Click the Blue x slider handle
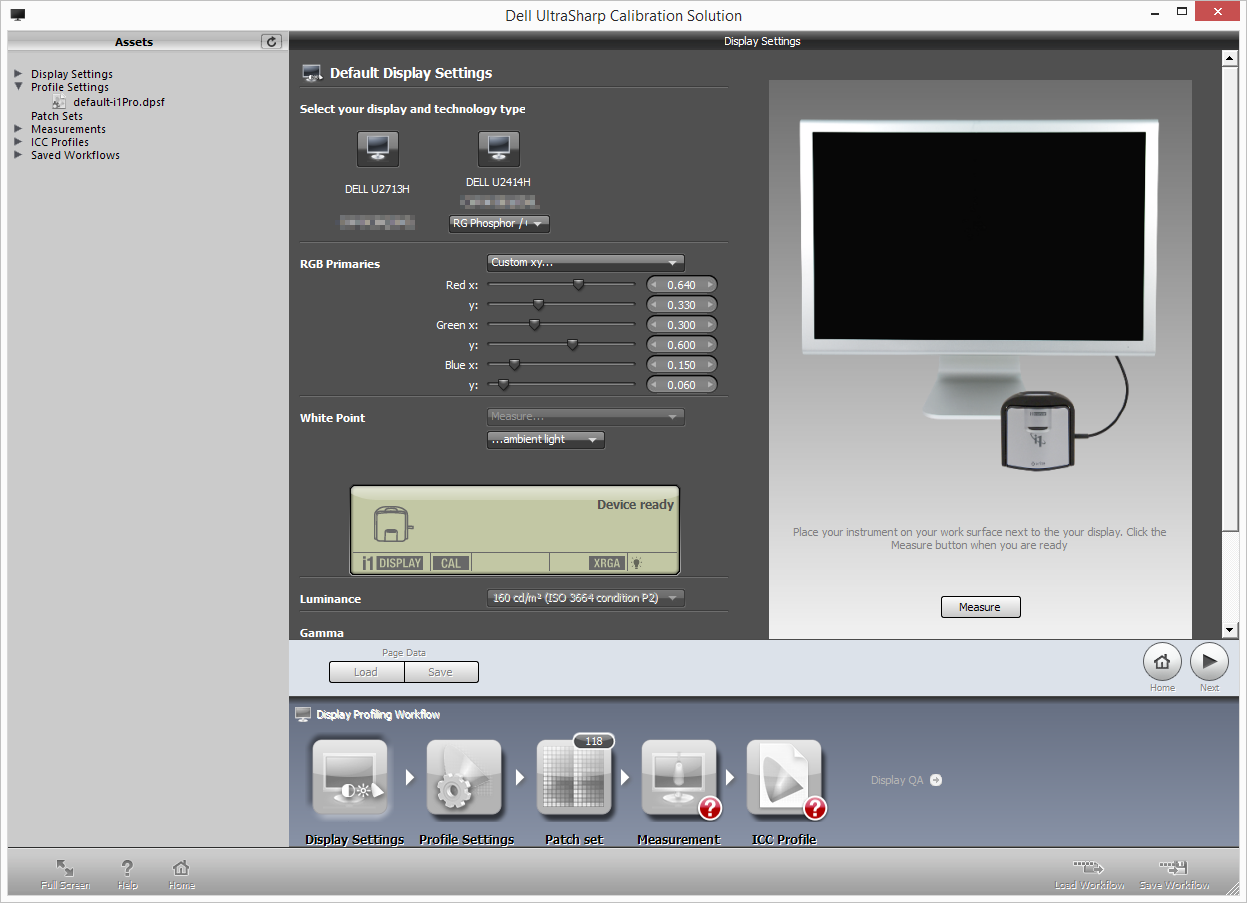This screenshot has height=903, width=1247. pyautogui.click(x=514, y=365)
